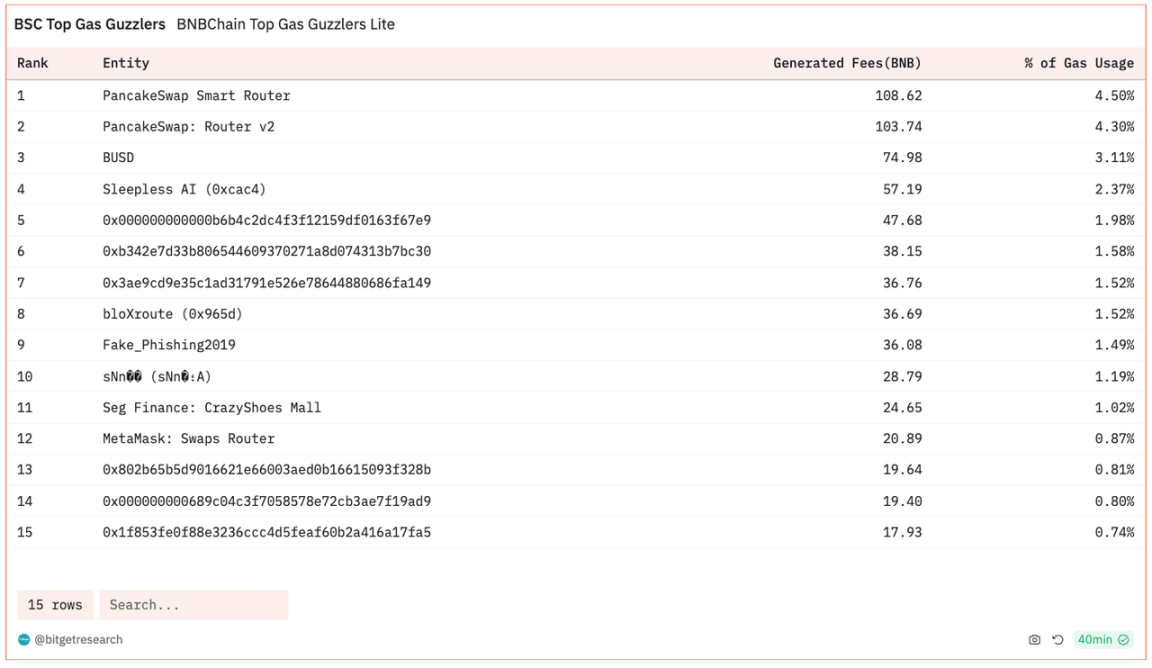Viewport: 1152px width, 668px height.
Task: Sort by Generated Fees(BNB) column header
Action: (x=847, y=63)
